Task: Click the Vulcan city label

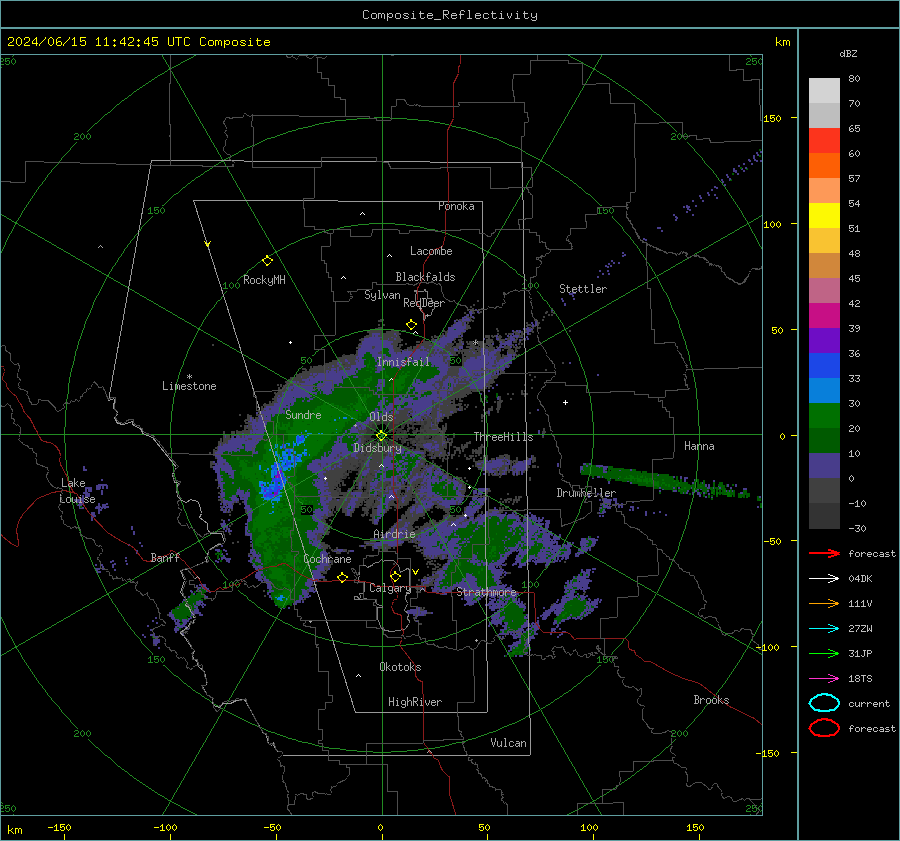Action: pos(508,743)
